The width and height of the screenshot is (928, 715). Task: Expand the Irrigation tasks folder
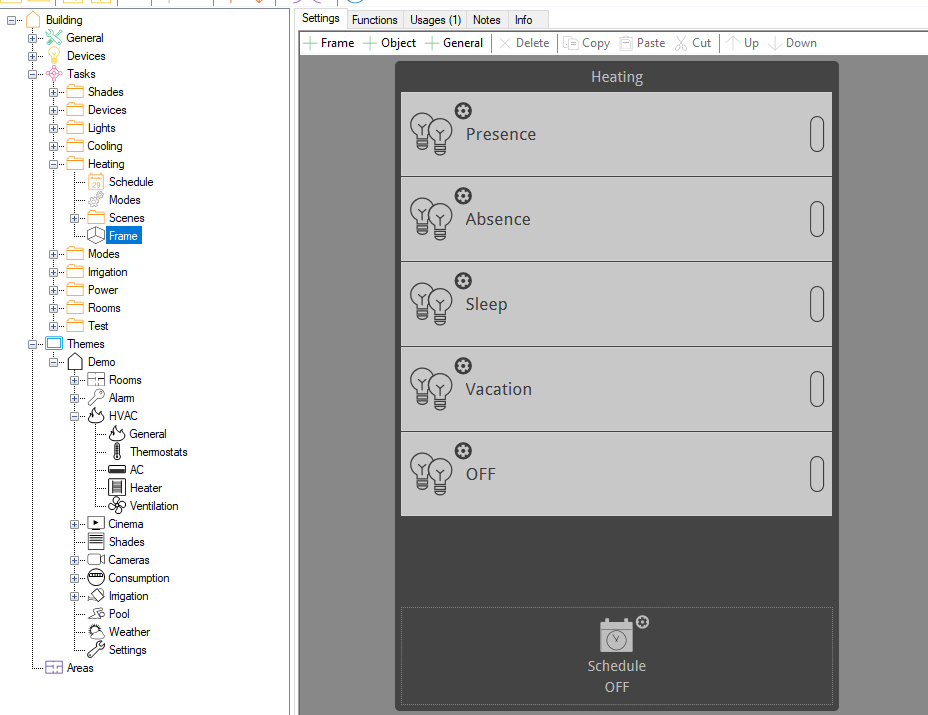click(x=54, y=272)
